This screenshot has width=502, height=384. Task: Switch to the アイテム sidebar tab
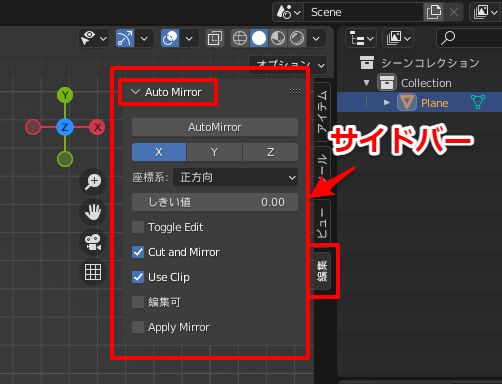322,111
